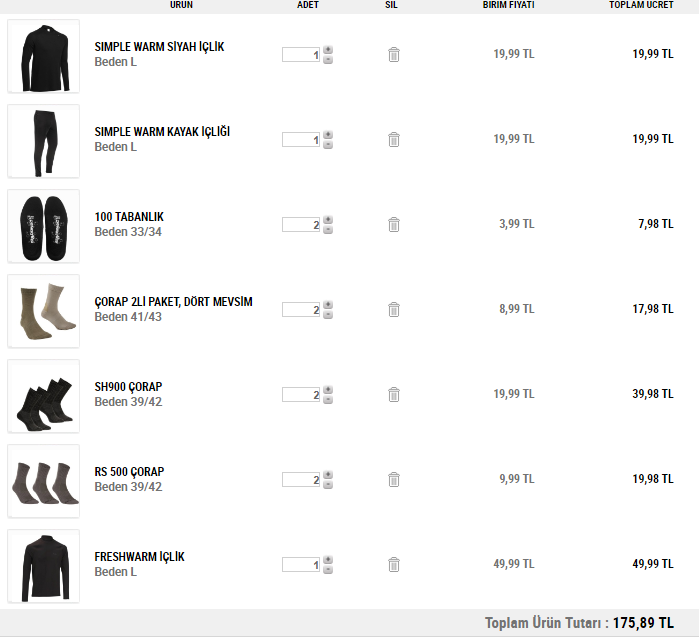Delete FRESHWARM İÇLİK with trash icon
699x637 pixels.
pyautogui.click(x=394, y=565)
